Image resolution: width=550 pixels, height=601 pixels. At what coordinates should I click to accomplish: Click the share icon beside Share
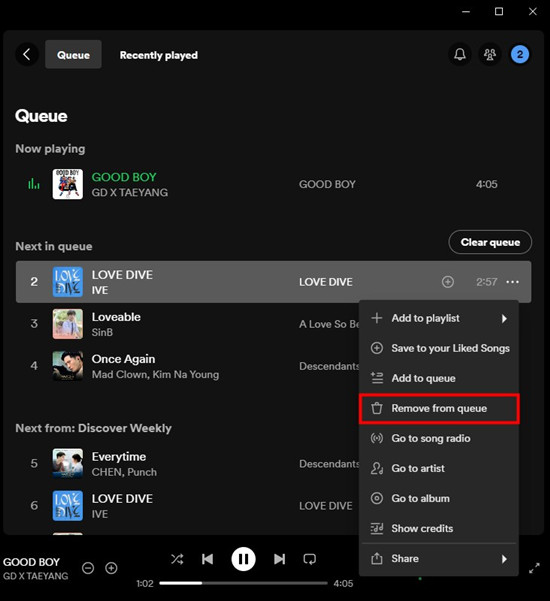click(377, 559)
